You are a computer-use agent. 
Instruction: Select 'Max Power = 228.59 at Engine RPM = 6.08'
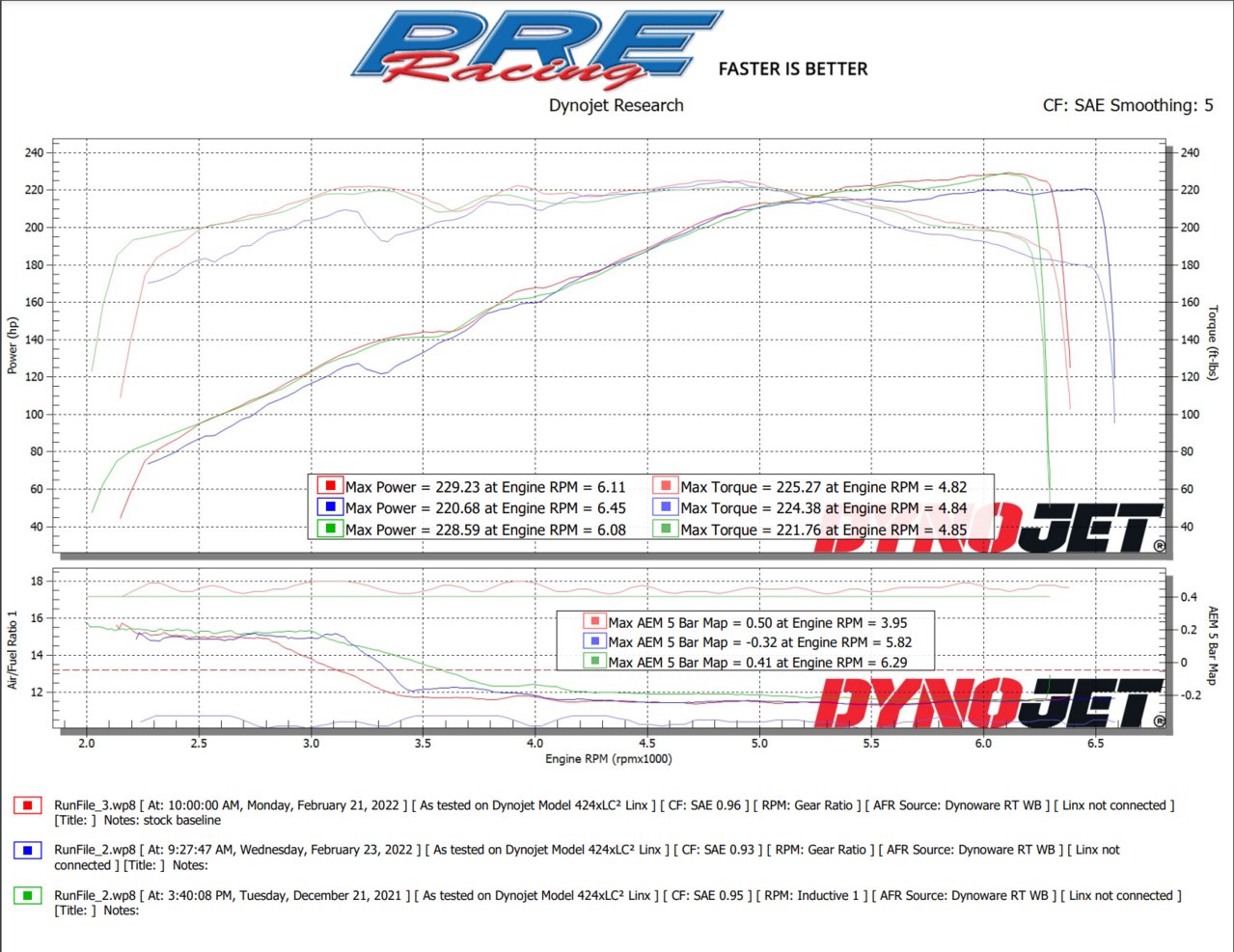(x=485, y=530)
